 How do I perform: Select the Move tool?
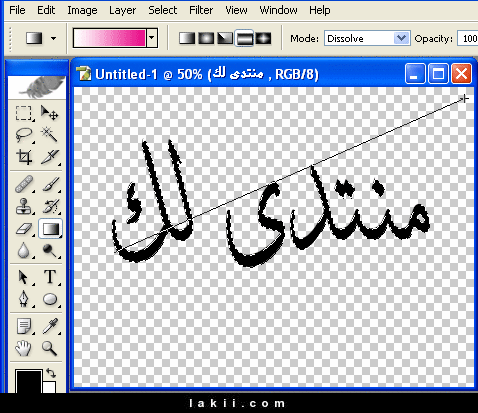pos(50,113)
